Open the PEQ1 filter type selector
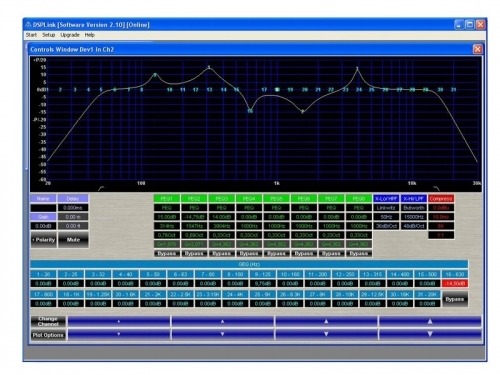The image size is (500, 375). (x=167, y=208)
